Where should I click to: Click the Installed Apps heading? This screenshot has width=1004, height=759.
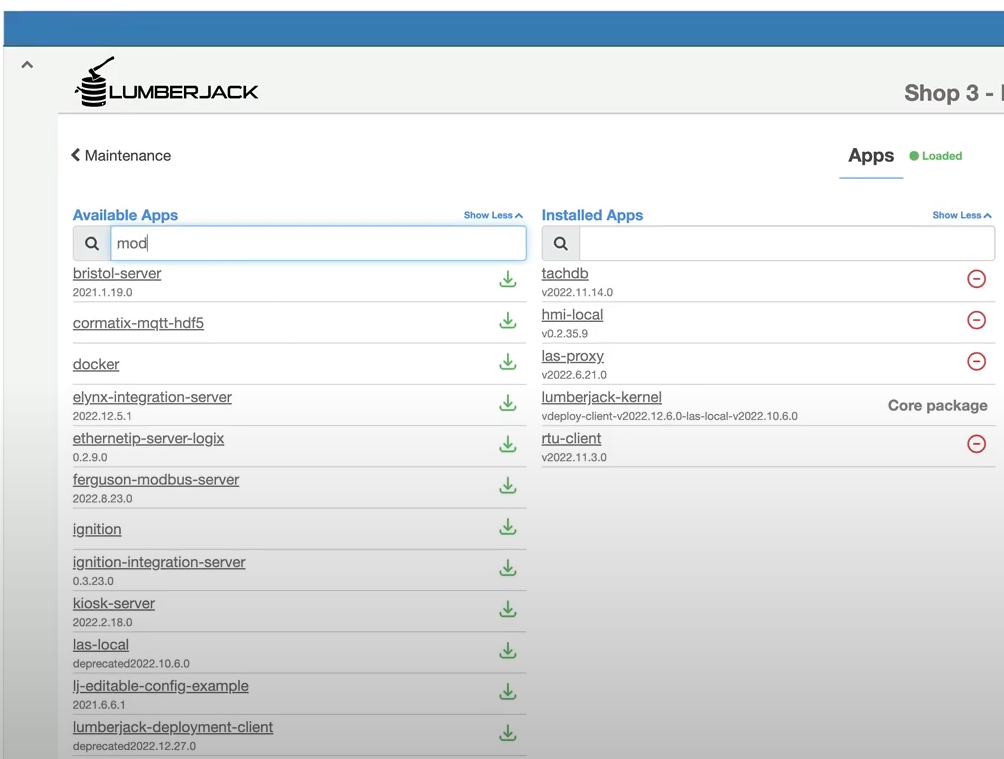(592, 215)
